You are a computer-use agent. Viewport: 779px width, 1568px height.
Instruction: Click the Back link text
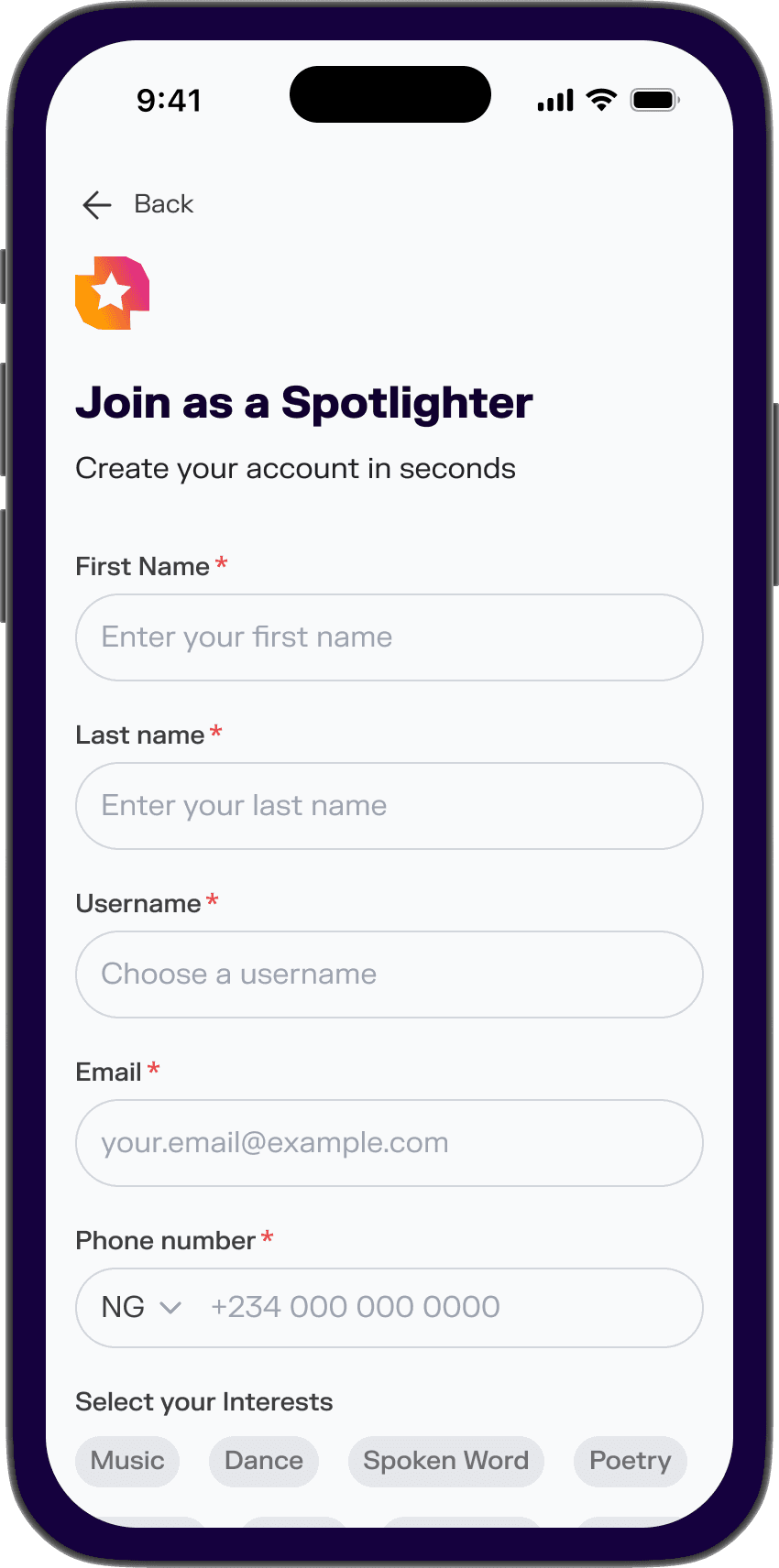click(x=163, y=204)
